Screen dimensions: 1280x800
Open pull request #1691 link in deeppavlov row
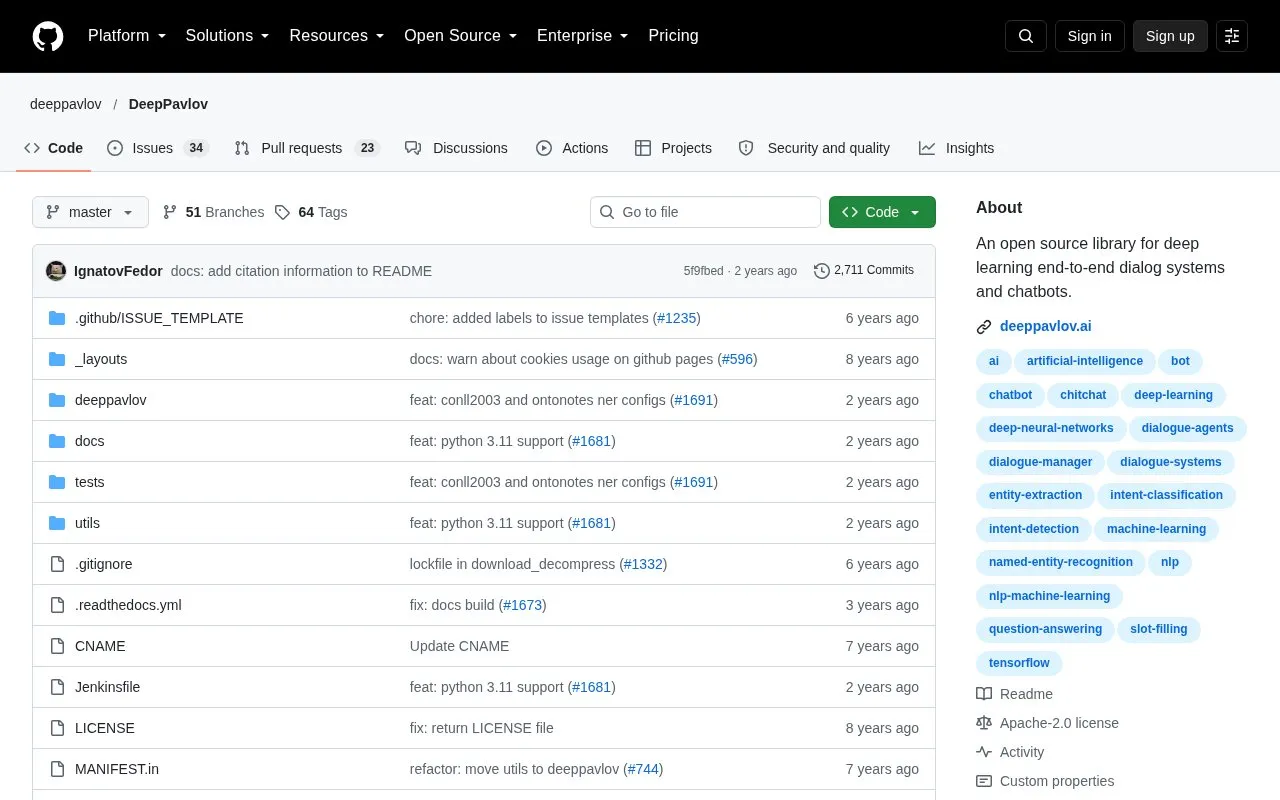(694, 400)
